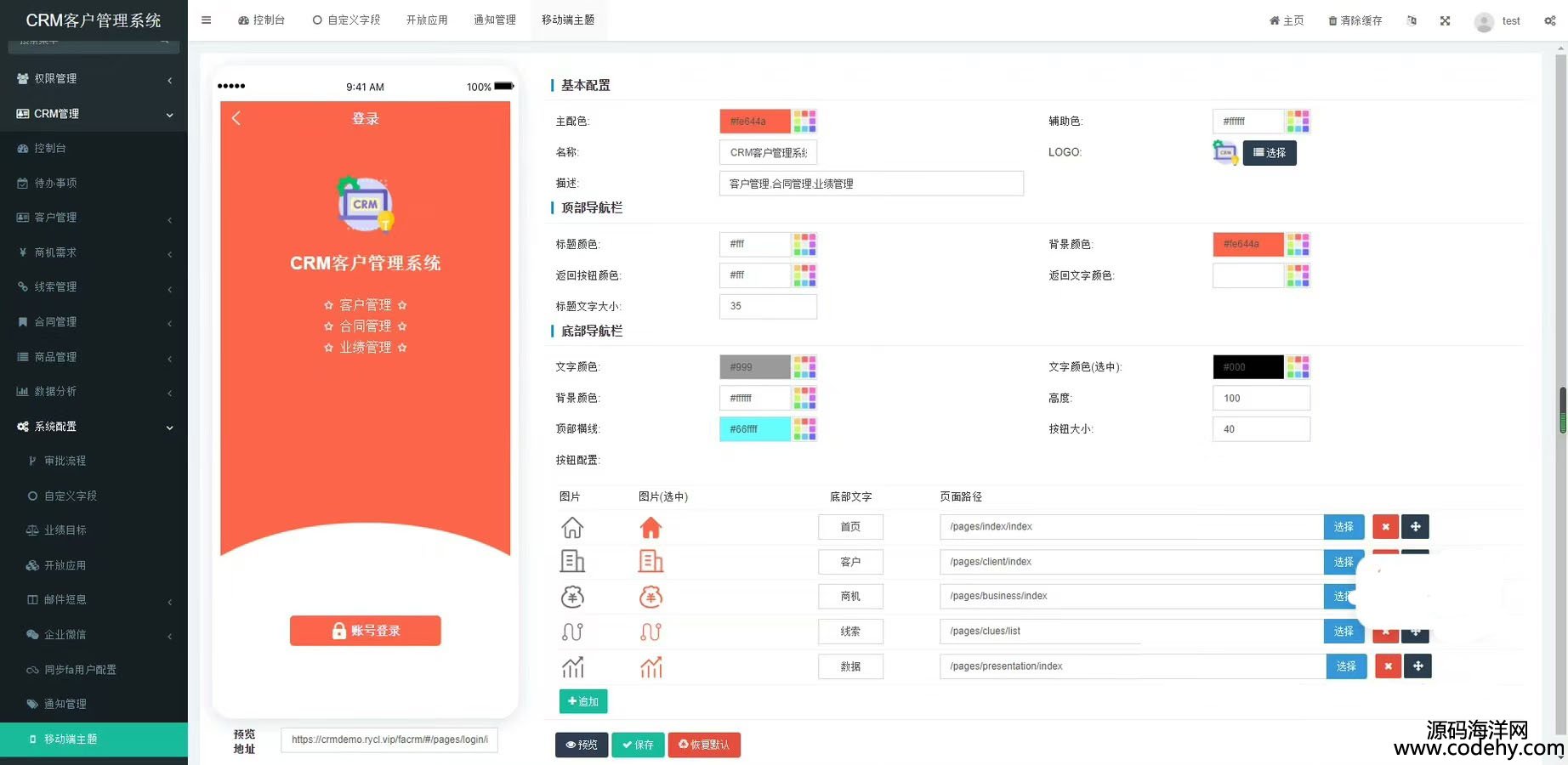Open color palette icon for 主配色
1568x765 pixels.
click(804, 122)
